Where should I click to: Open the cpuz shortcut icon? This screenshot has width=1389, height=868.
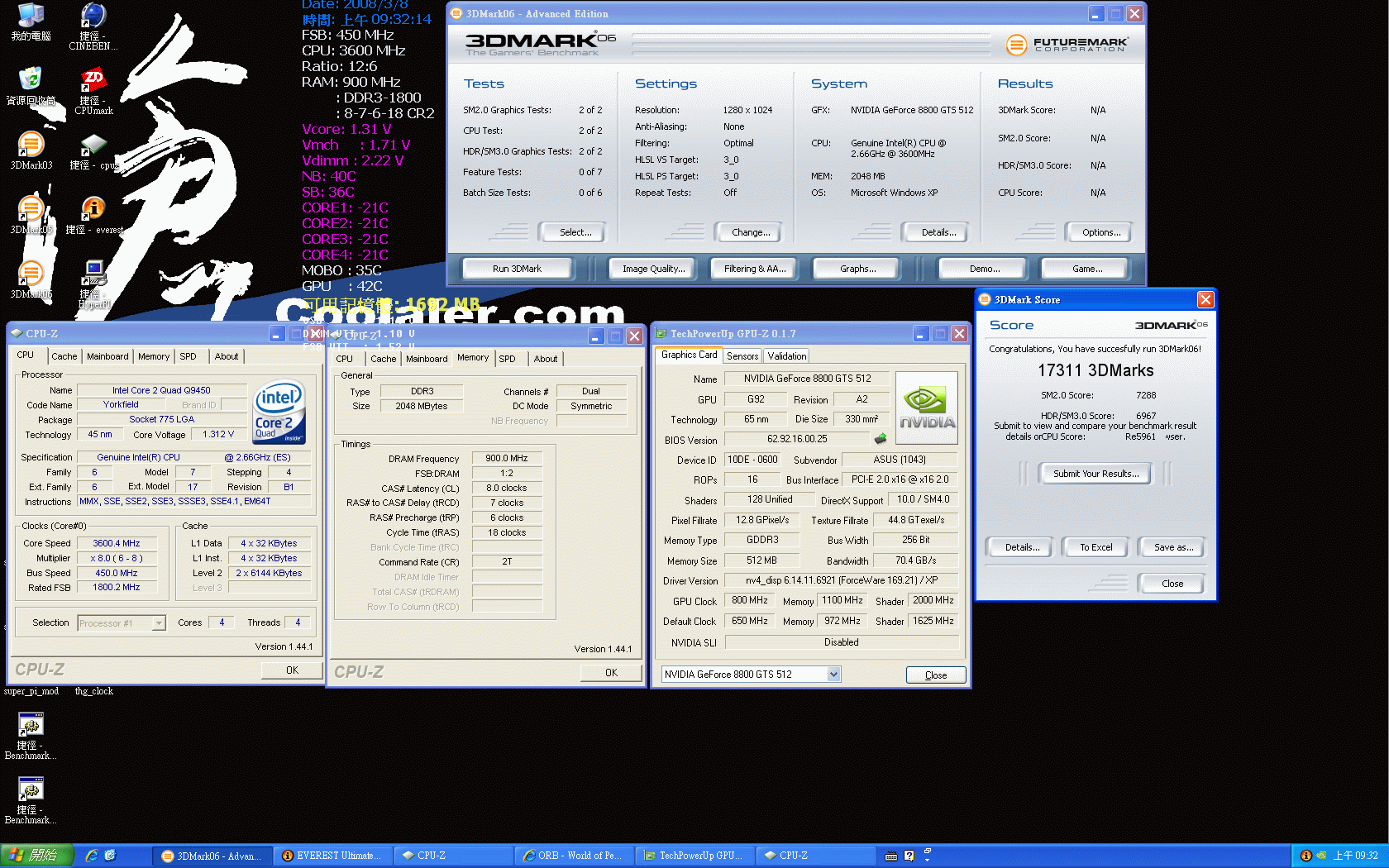tap(93, 150)
